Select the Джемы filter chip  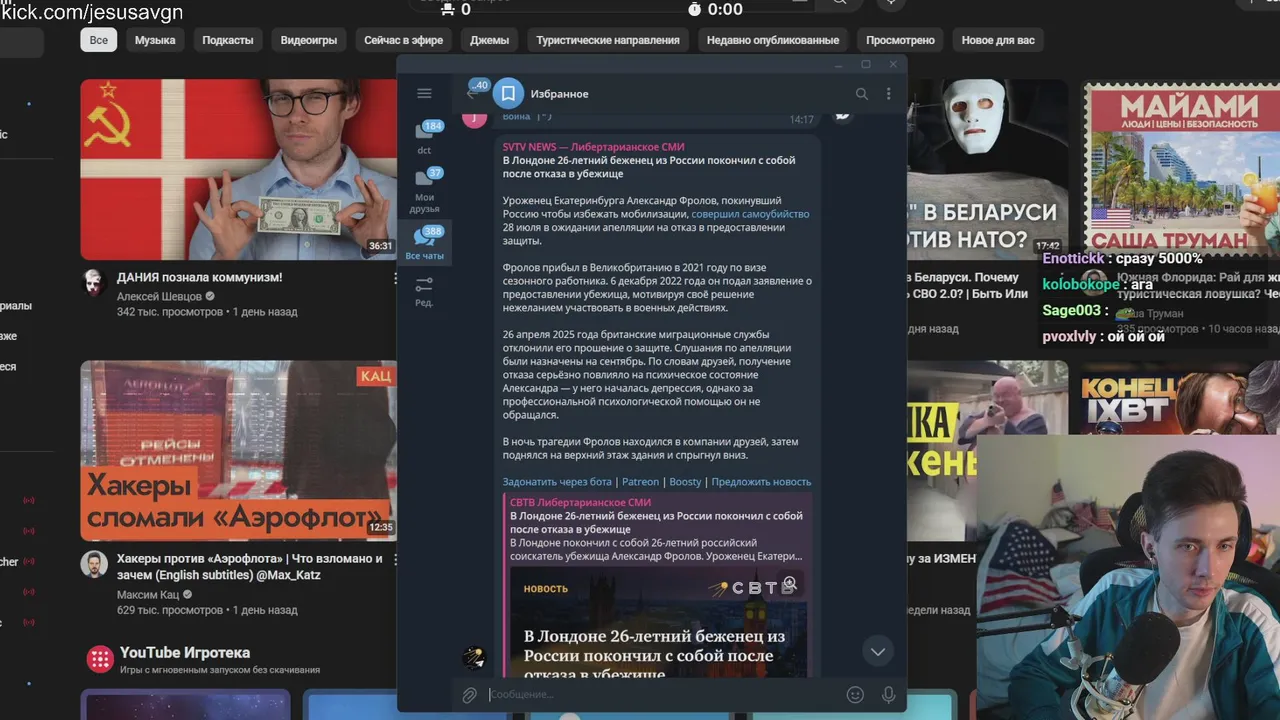(x=490, y=40)
